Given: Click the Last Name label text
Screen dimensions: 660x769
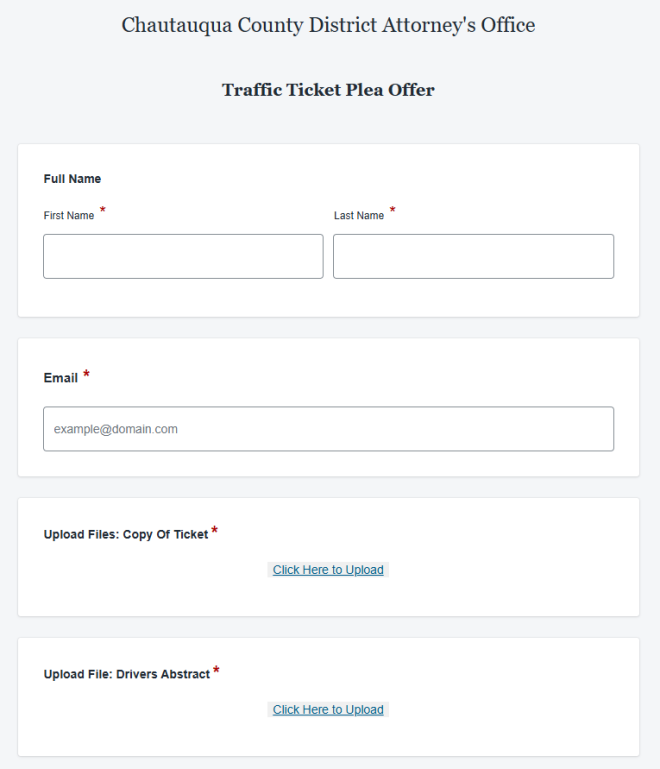Looking at the screenshot, I should [359, 215].
